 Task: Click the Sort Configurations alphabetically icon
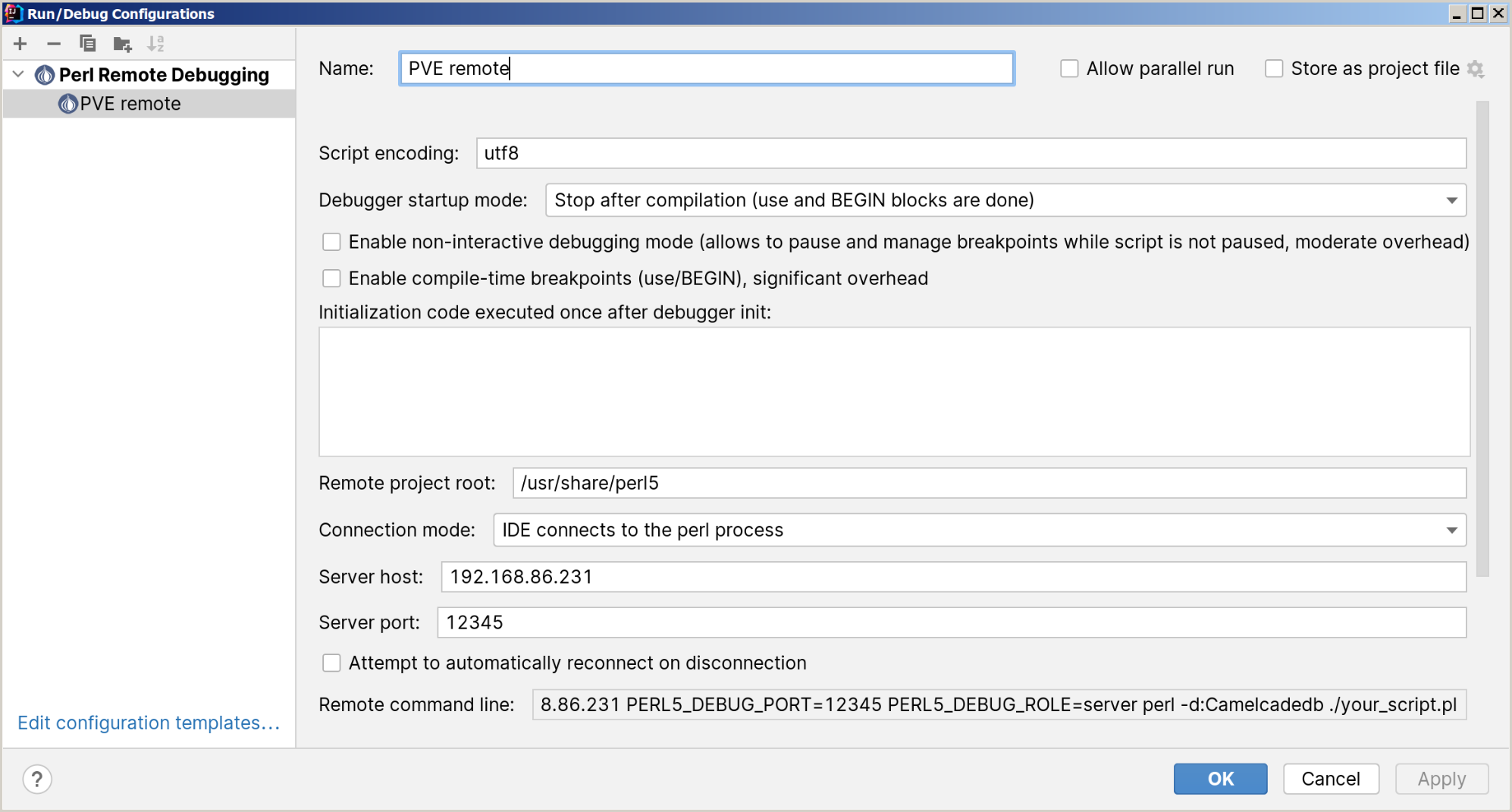point(155,44)
